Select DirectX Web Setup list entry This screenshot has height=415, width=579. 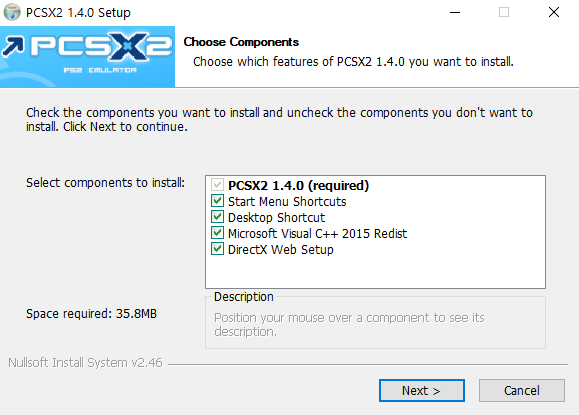point(281,250)
